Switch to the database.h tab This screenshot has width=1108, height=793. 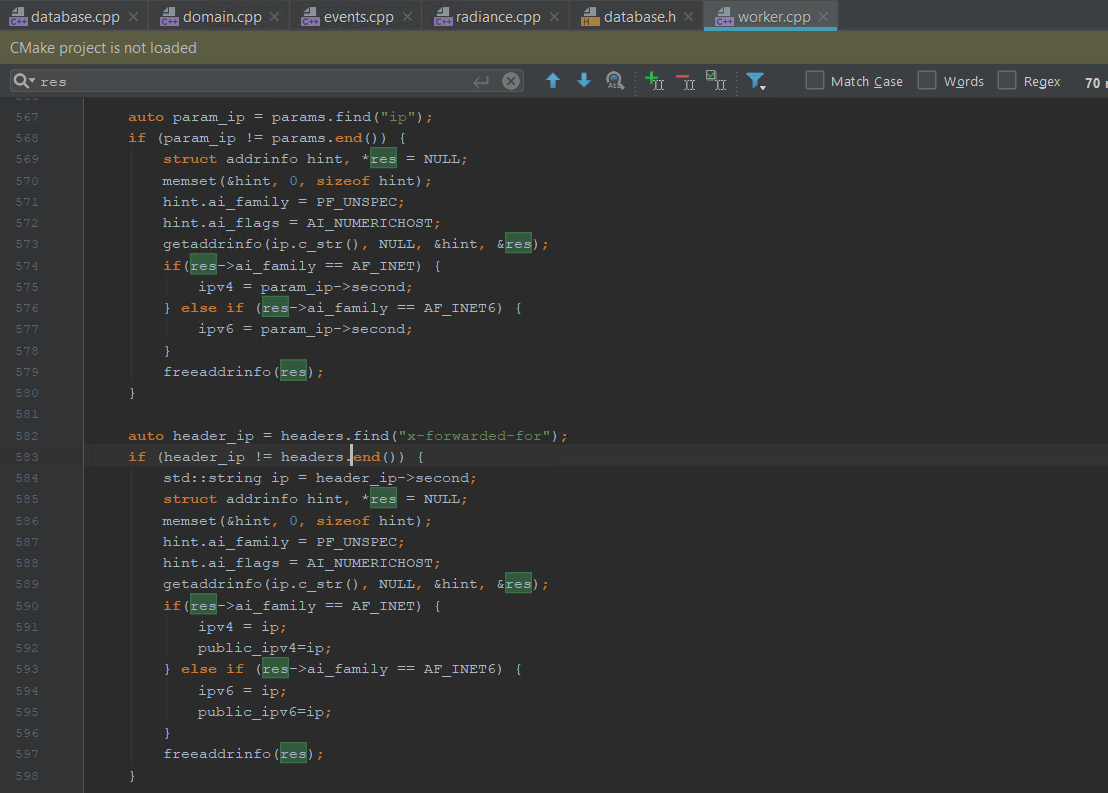(638, 16)
